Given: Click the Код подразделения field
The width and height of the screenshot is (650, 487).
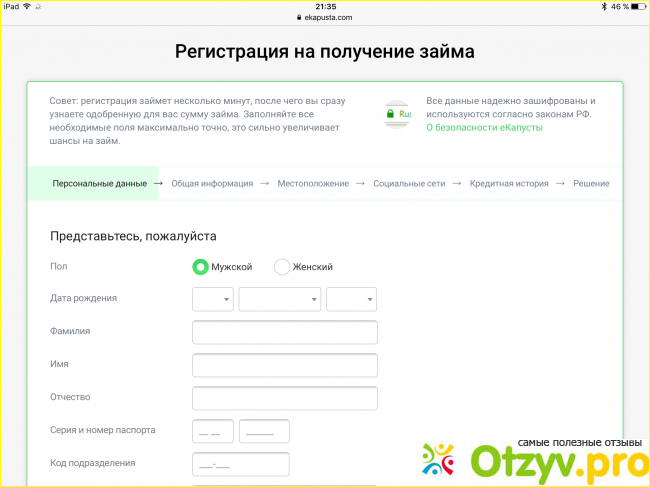Looking at the screenshot, I should 240,464.
